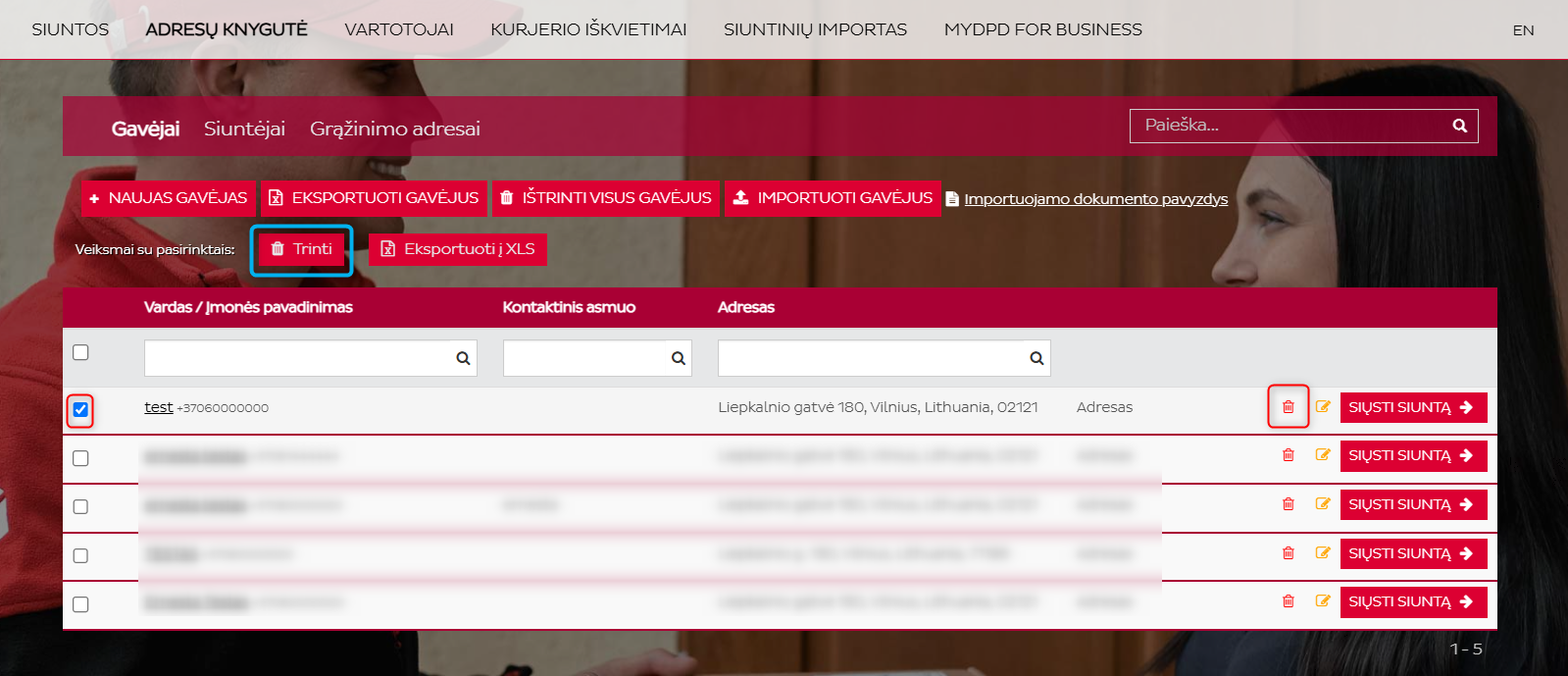The height and width of the screenshot is (676, 1568).
Task: Click the edit icon in the second table row
Action: click(x=1323, y=455)
